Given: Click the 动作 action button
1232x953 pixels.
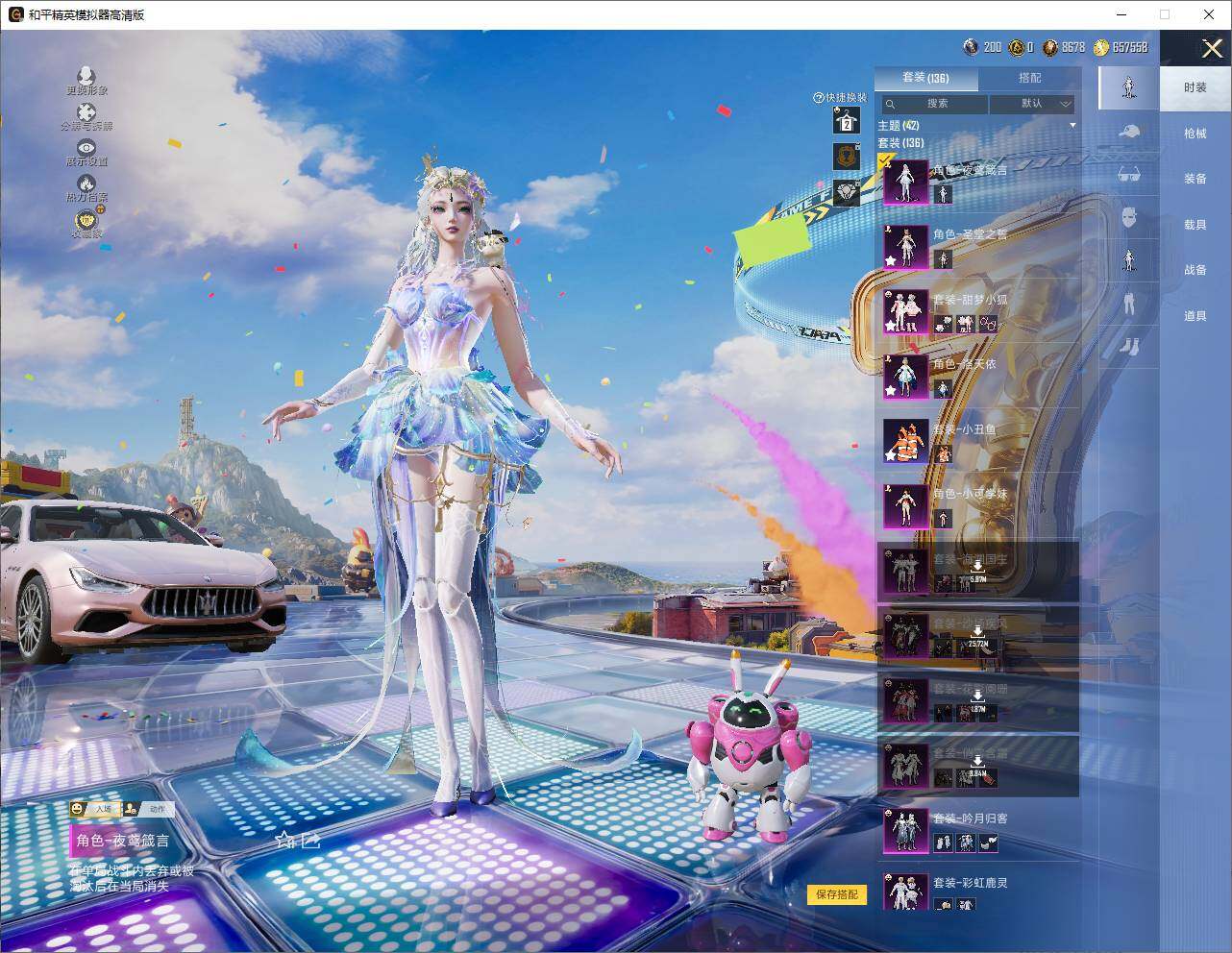Looking at the screenshot, I should pos(148,809).
